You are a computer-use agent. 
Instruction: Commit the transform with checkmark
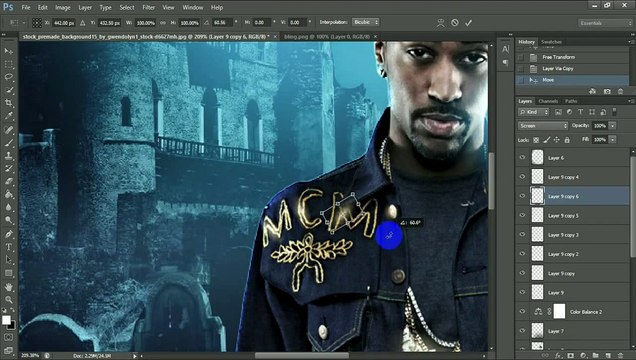[468, 23]
